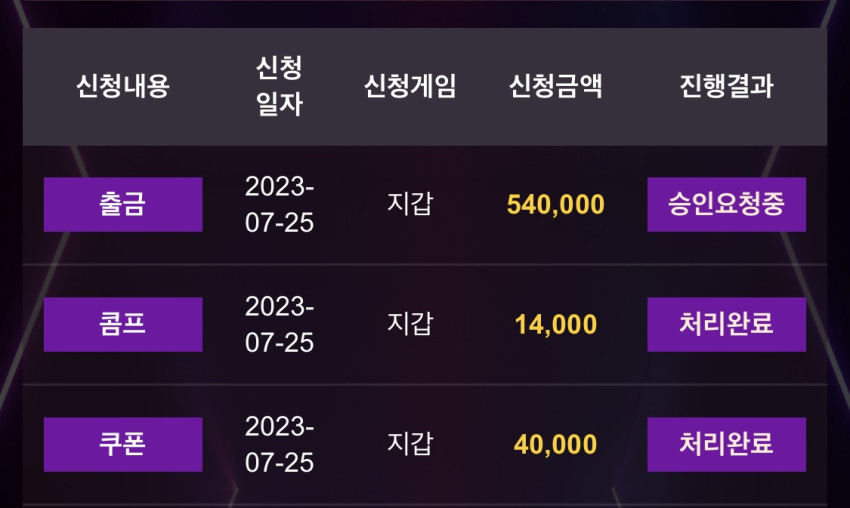Click the date in the 출금 row
This screenshot has width=850, height=508.
click(x=279, y=204)
